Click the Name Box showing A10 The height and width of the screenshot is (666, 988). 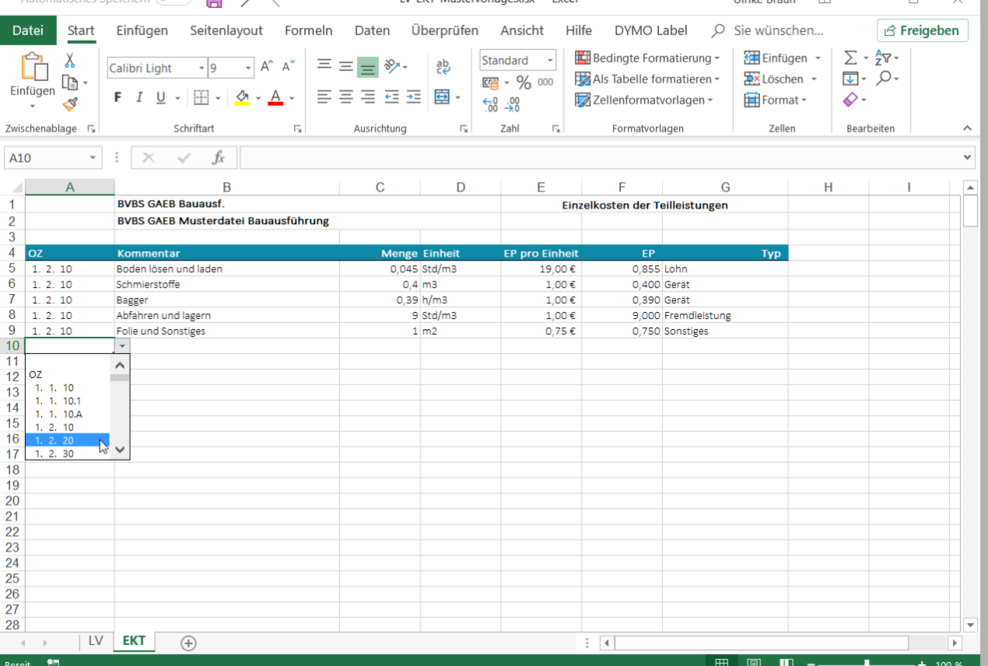(x=46, y=158)
